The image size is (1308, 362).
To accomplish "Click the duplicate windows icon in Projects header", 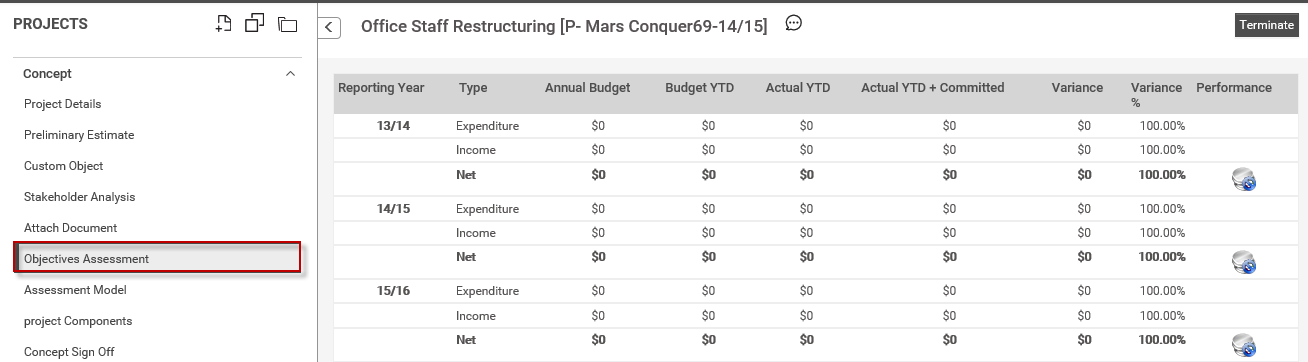I will pyautogui.click(x=255, y=23).
